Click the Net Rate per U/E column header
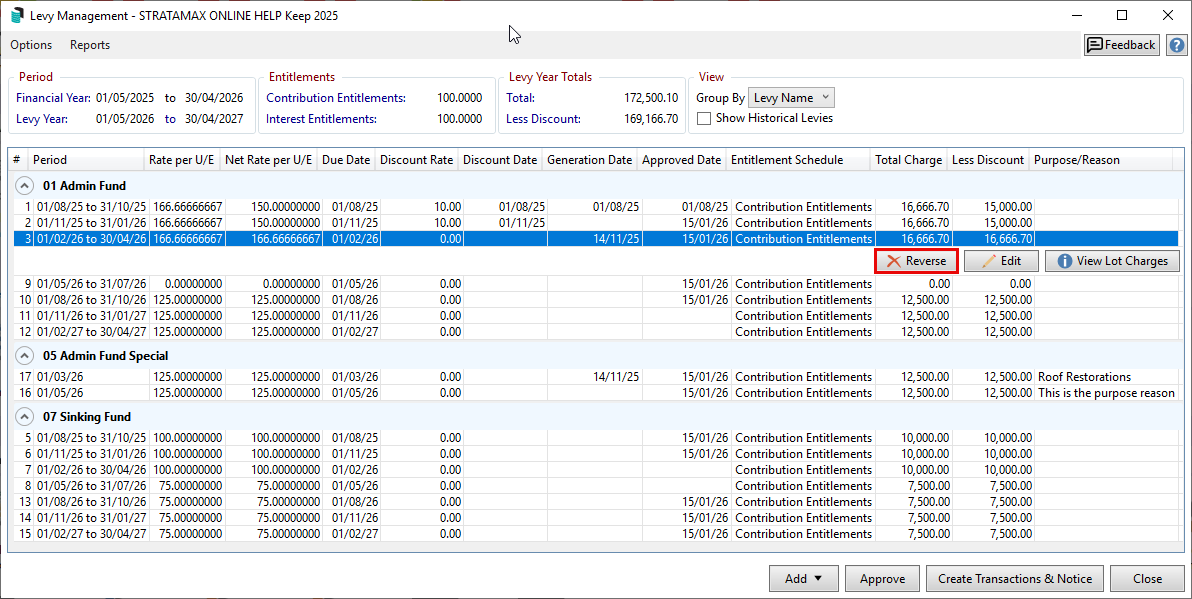This screenshot has height=599, width=1192. [x=268, y=160]
